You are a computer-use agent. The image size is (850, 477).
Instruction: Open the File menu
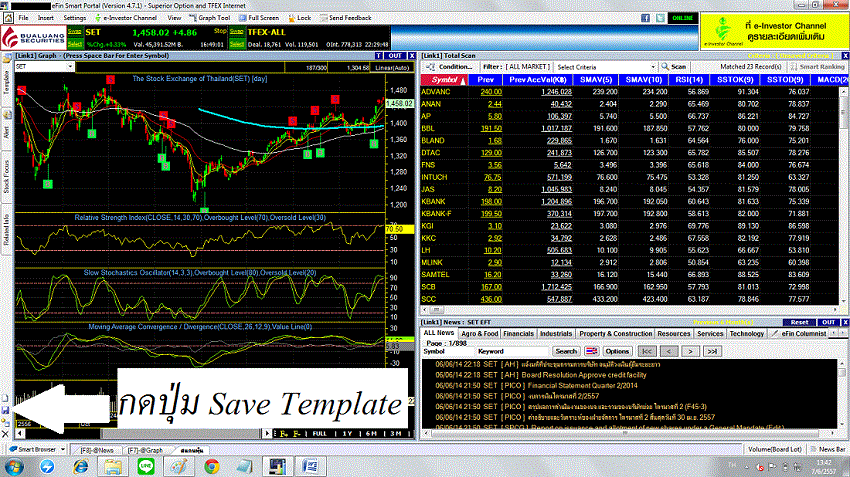23,18
